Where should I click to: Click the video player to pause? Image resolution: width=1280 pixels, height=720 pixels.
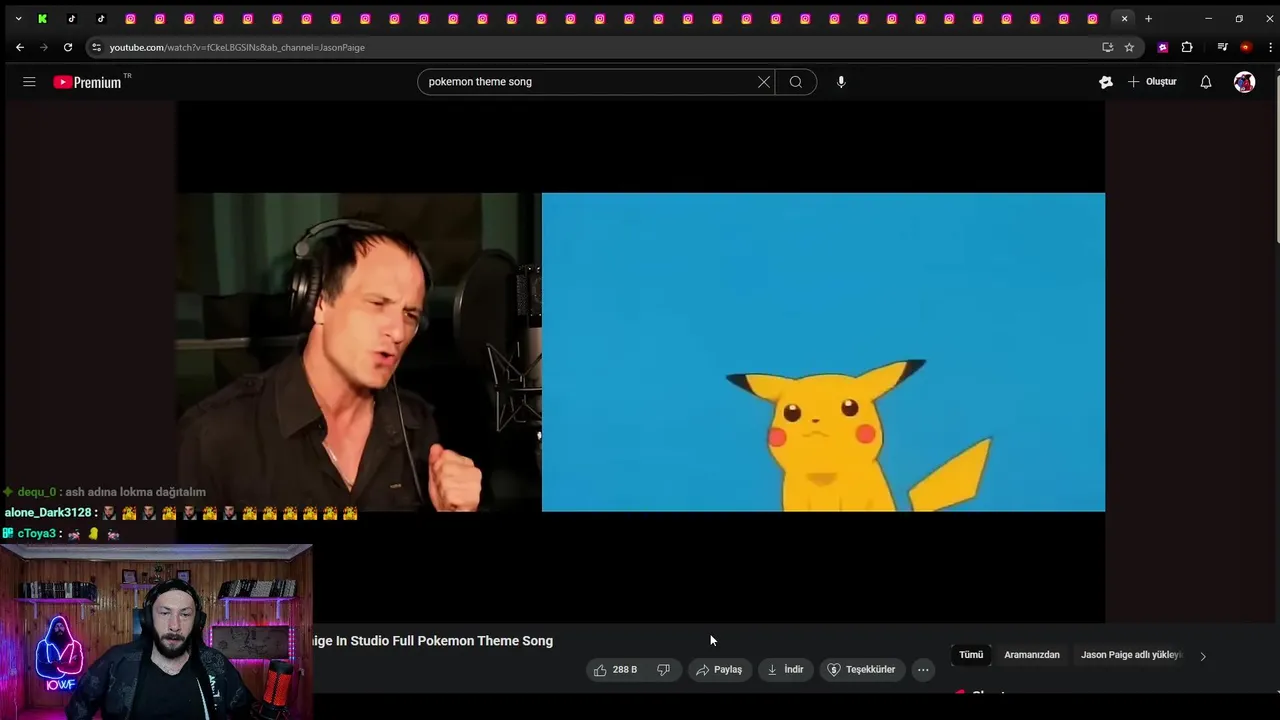point(641,361)
